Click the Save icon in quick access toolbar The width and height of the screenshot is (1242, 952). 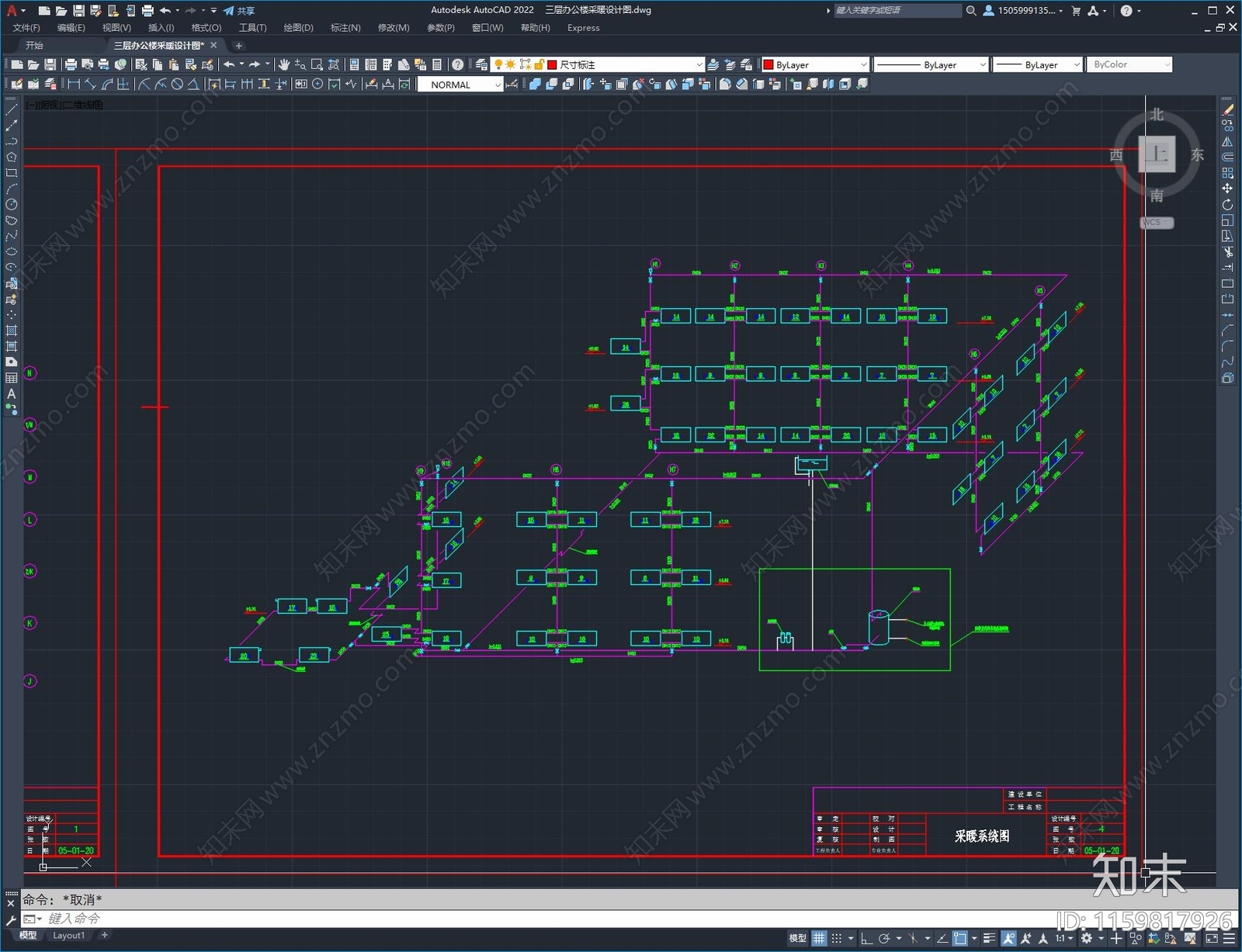(x=78, y=11)
